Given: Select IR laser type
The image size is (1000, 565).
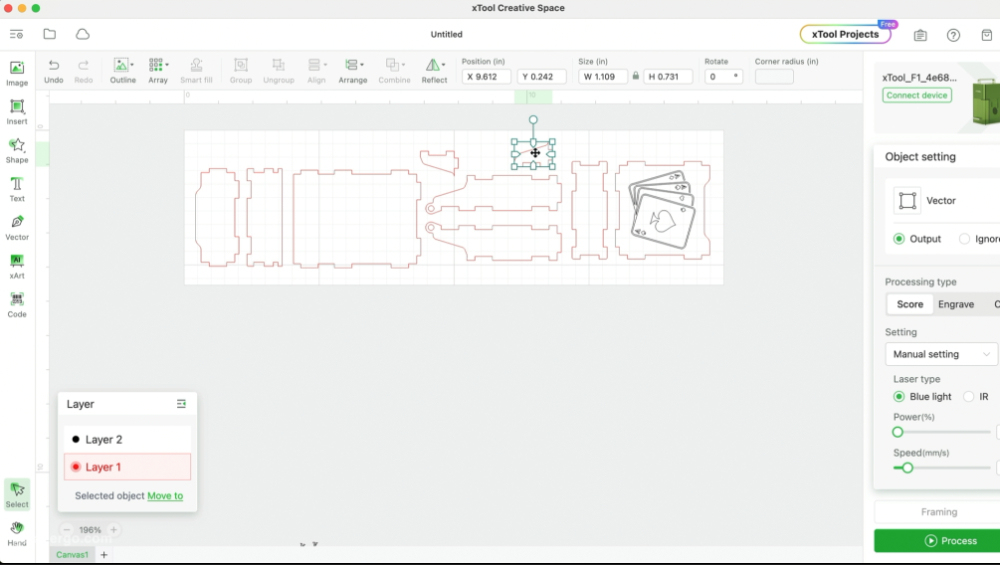Looking at the screenshot, I should (968, 397).
